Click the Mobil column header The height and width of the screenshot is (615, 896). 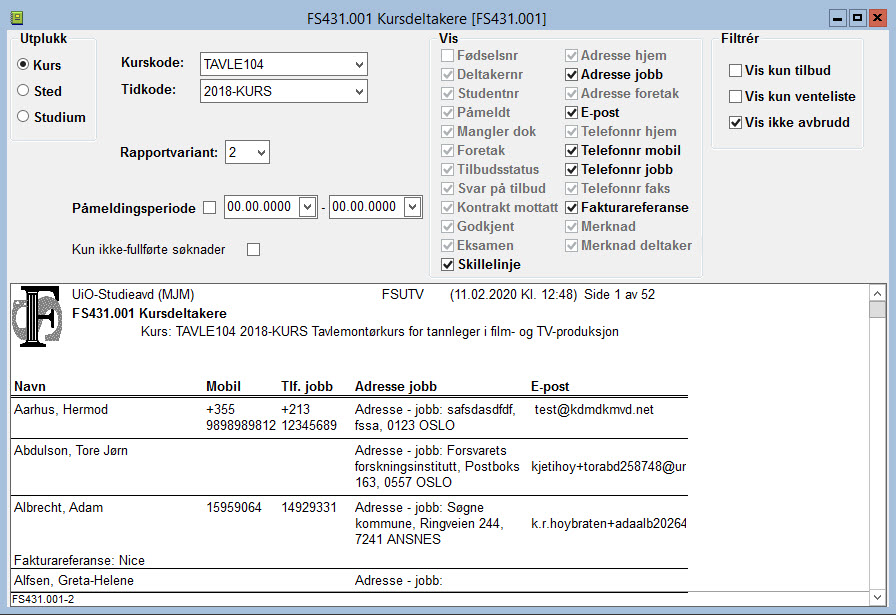point(223,386)
